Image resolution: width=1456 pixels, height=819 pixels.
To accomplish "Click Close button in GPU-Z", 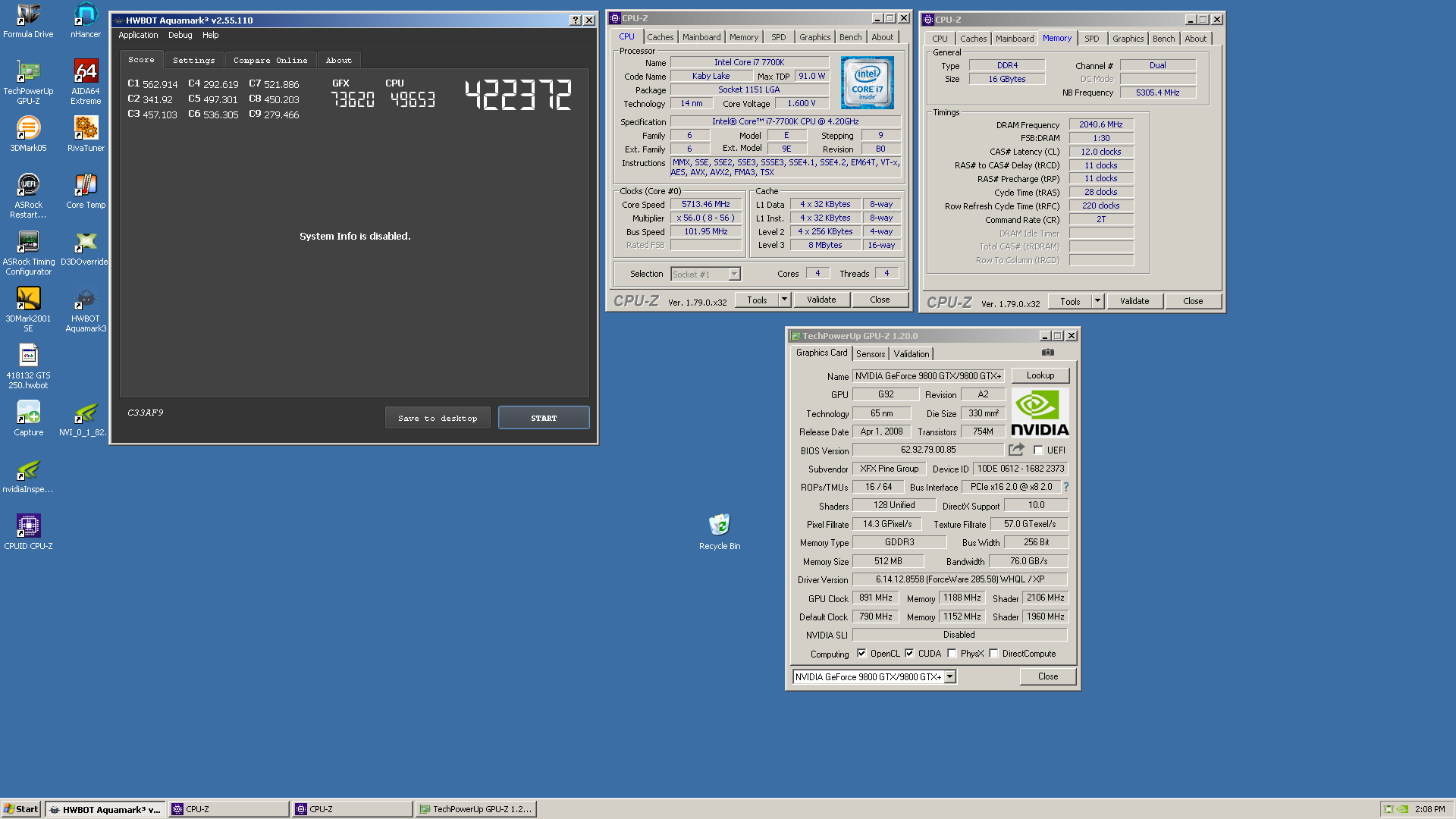I will coord(1048,676).
